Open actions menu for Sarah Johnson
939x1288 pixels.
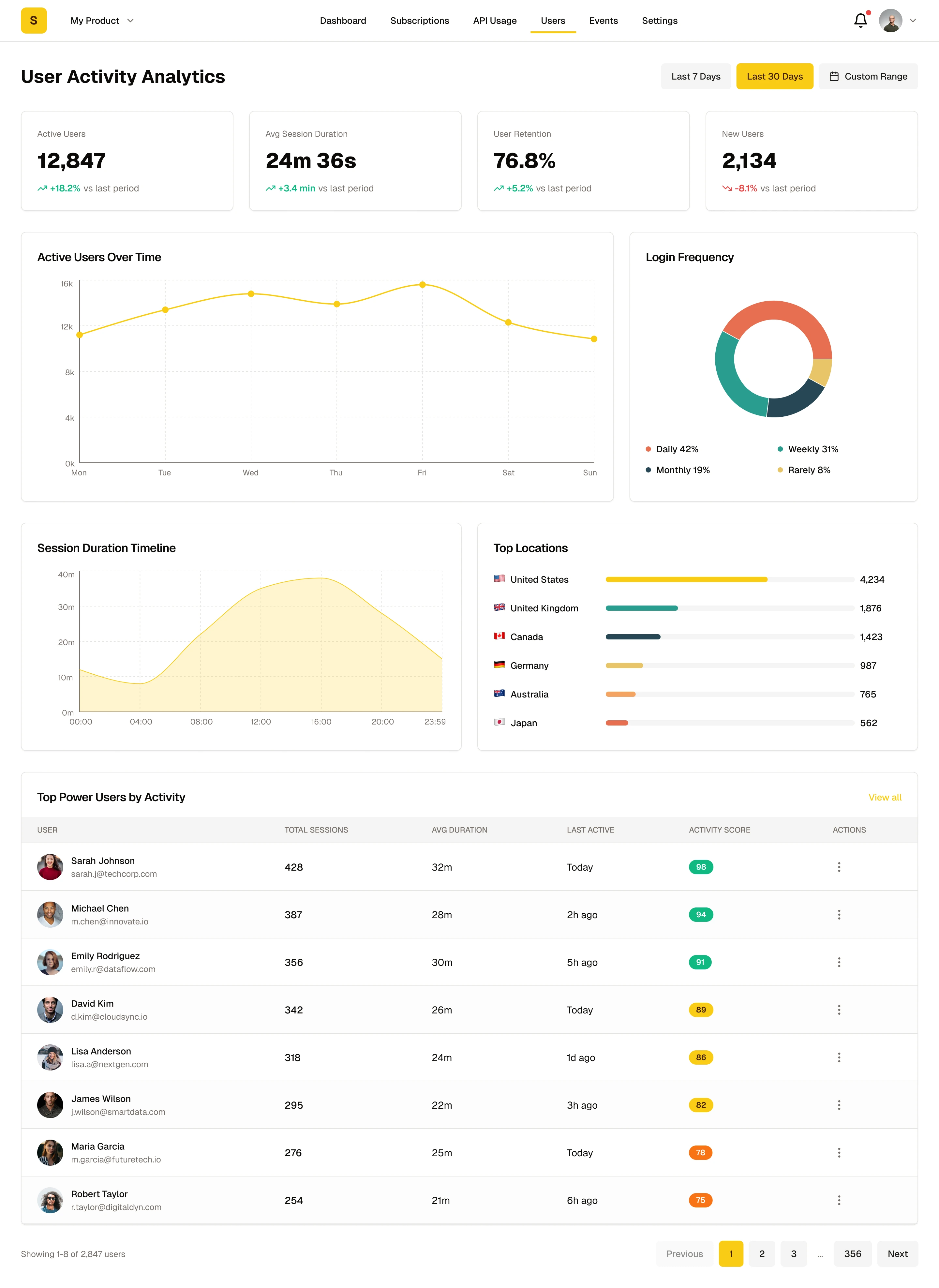coord(838,867)
